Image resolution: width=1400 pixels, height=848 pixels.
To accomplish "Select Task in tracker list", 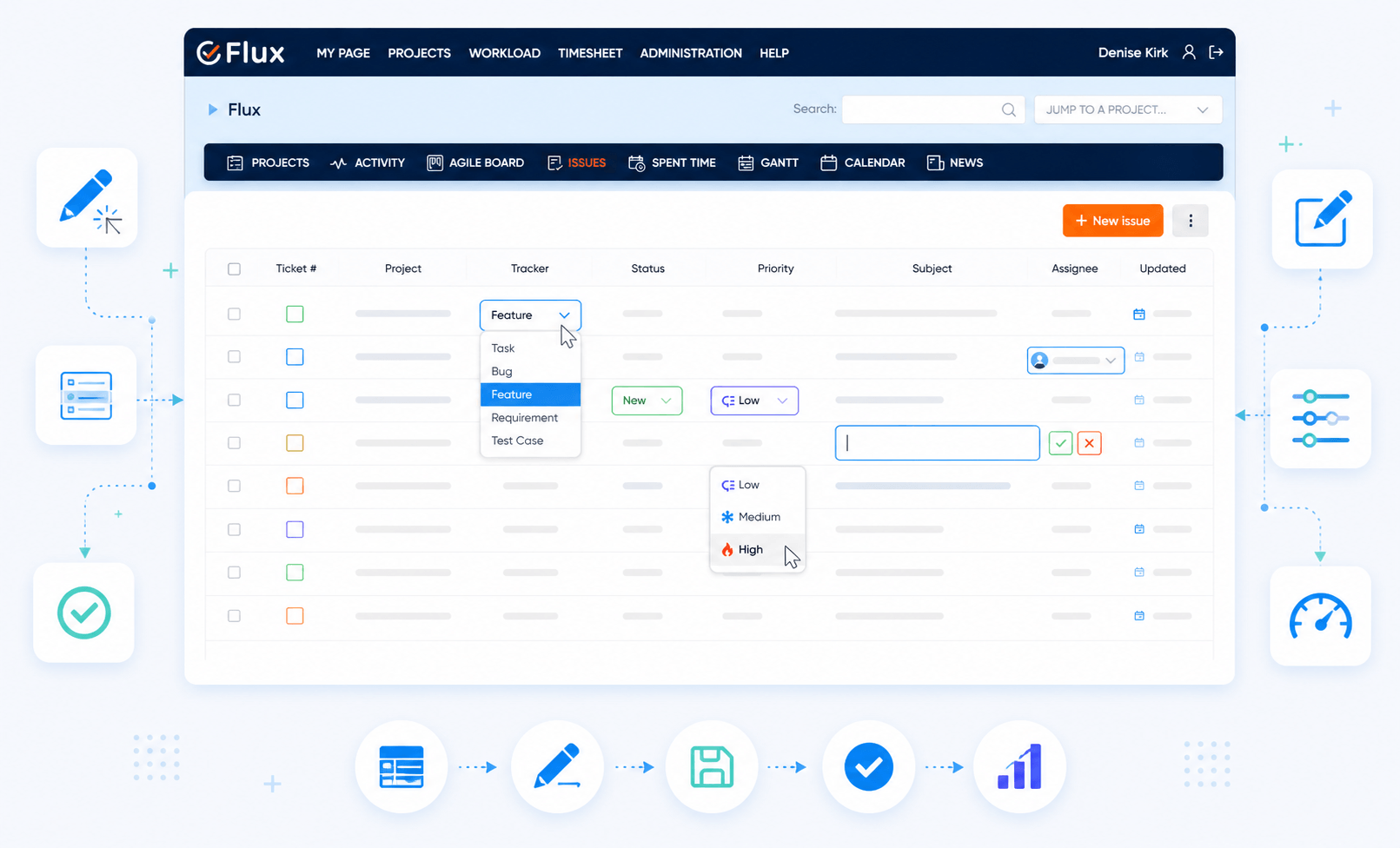I will coord(530,348).
